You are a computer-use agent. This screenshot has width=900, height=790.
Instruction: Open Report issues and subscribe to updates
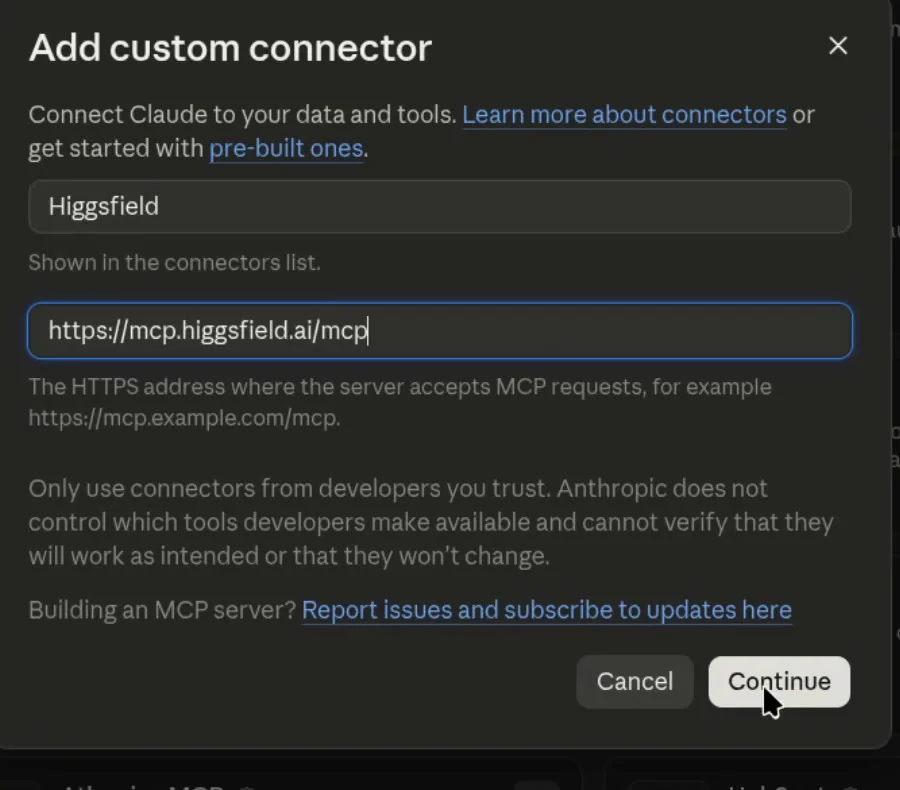pyautogui.click(x=546, y=610)
